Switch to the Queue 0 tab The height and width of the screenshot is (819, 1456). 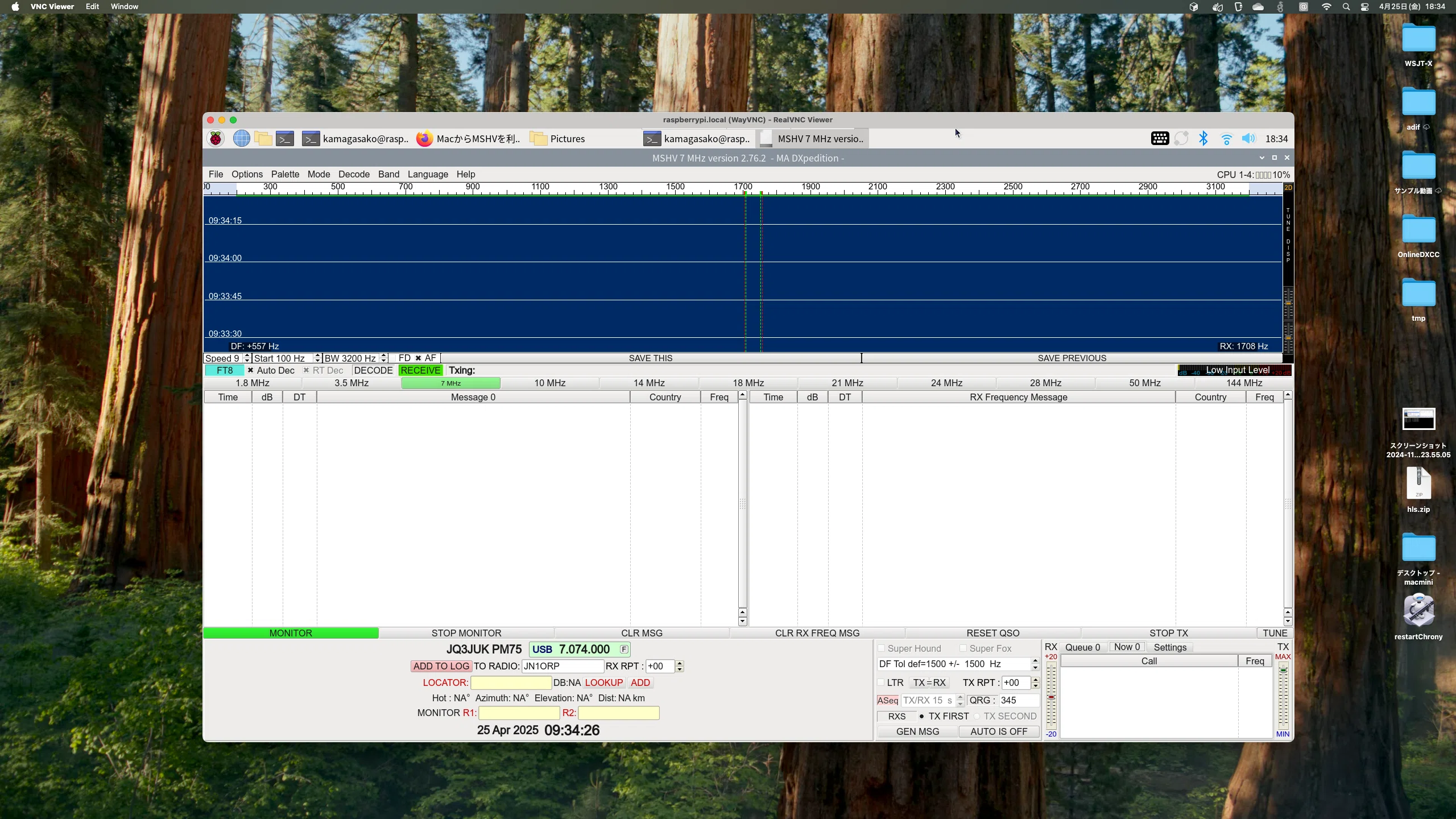tap(1082, 647)
